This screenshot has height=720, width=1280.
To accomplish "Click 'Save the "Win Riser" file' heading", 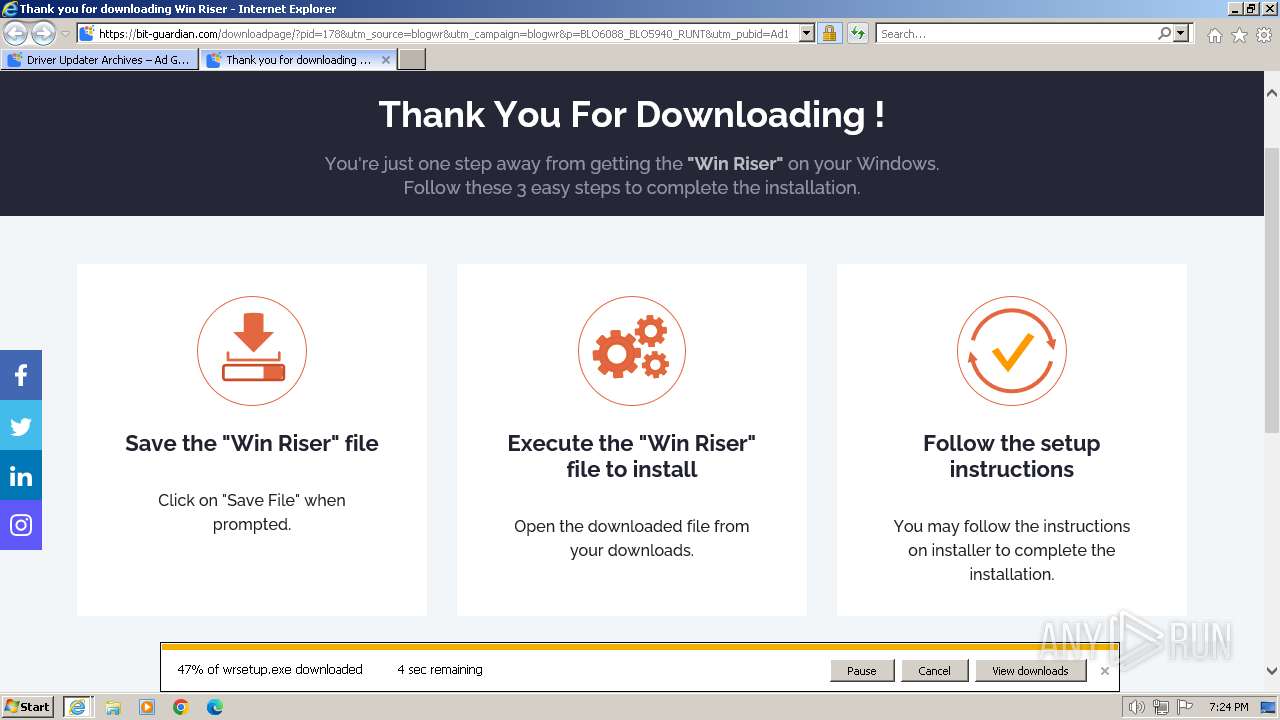I will pyautogui.click(x=252, y=444).
